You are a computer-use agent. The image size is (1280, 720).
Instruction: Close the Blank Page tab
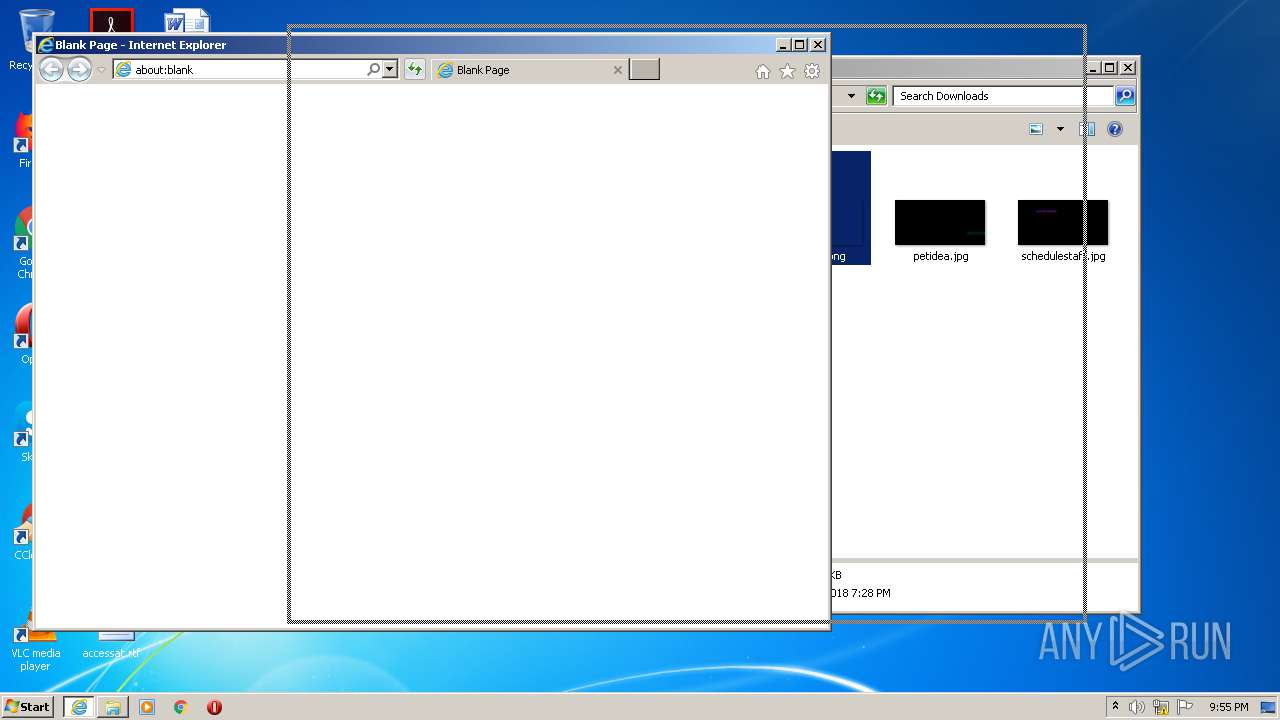pyautogui.click(x=617, y=70)
